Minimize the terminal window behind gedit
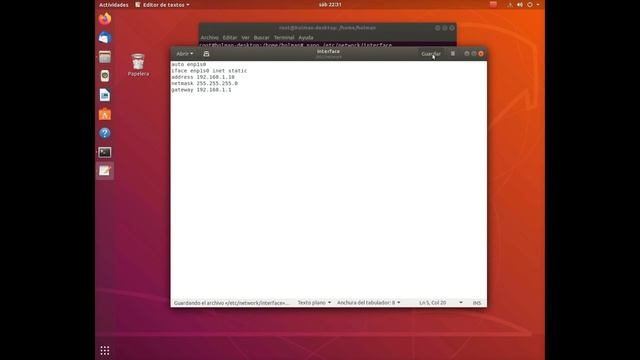The width and height of the screenshot is (640, 360). (x=438, y=28)
